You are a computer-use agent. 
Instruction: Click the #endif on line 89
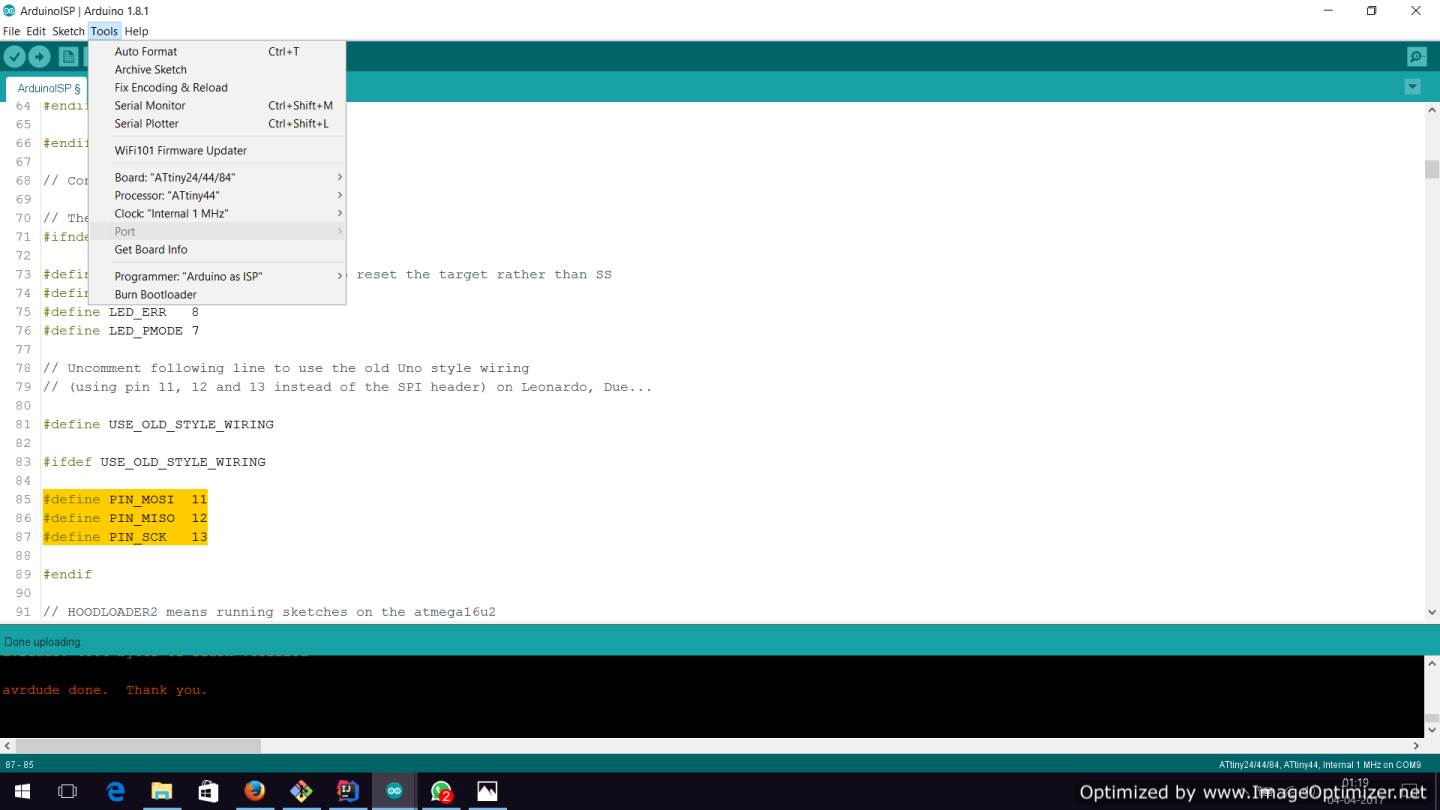point(67,574)
